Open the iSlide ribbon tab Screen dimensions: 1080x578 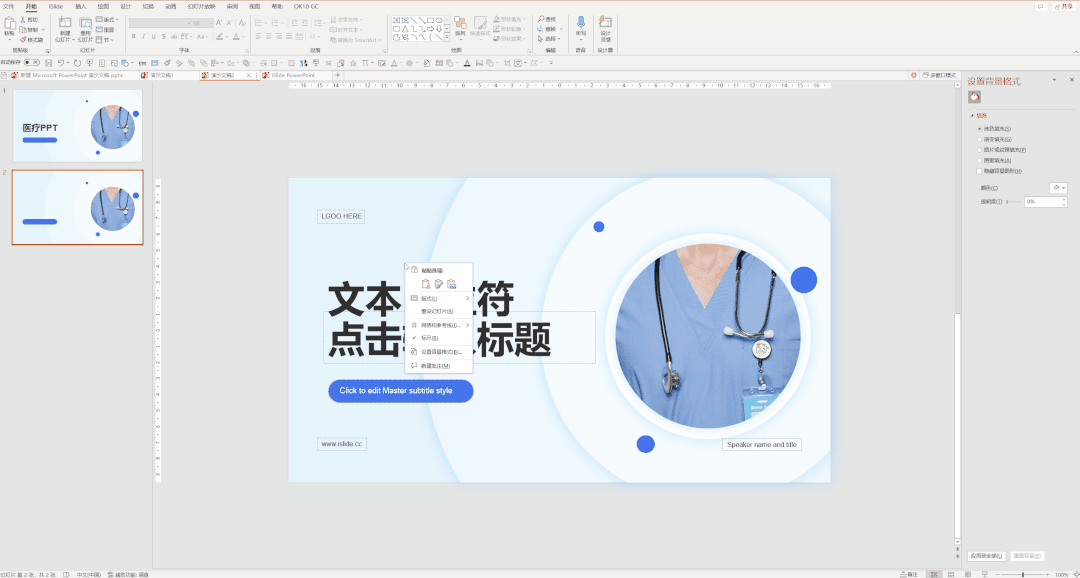pos(56,6)
